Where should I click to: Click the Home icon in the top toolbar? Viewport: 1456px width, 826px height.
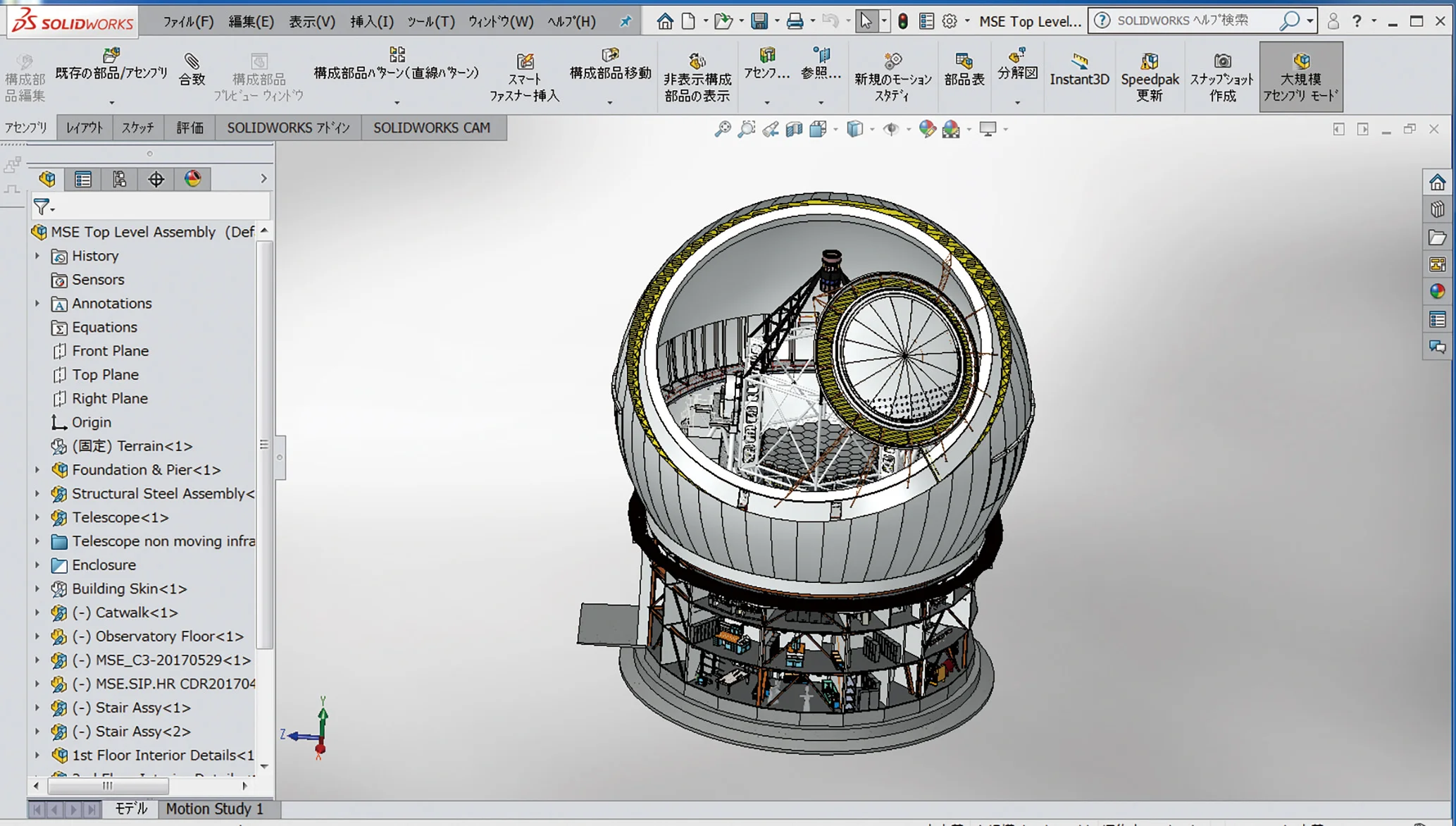[x=664, y=21]
